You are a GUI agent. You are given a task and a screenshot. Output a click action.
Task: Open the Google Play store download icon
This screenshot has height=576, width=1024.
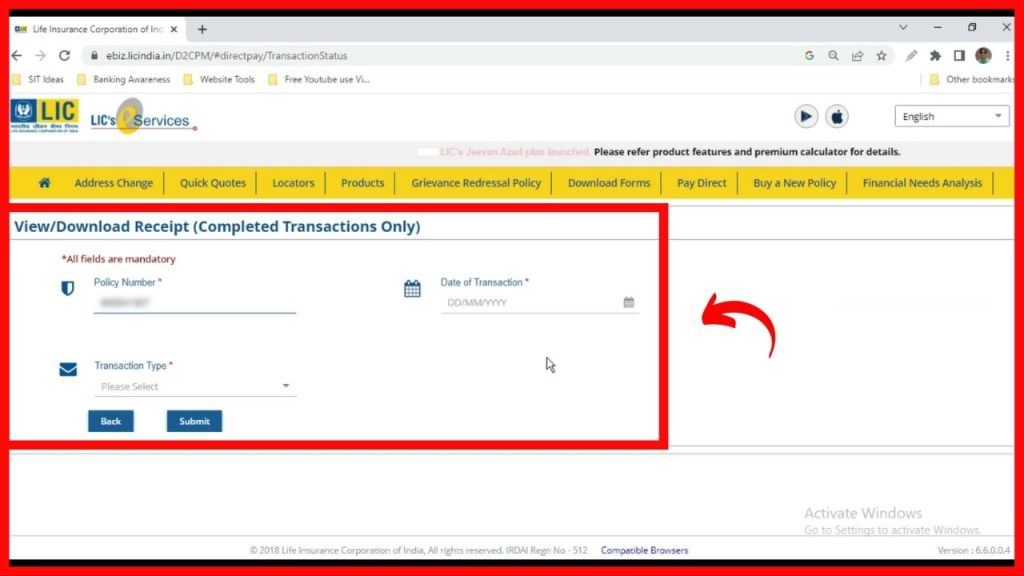tap(806, 116)
